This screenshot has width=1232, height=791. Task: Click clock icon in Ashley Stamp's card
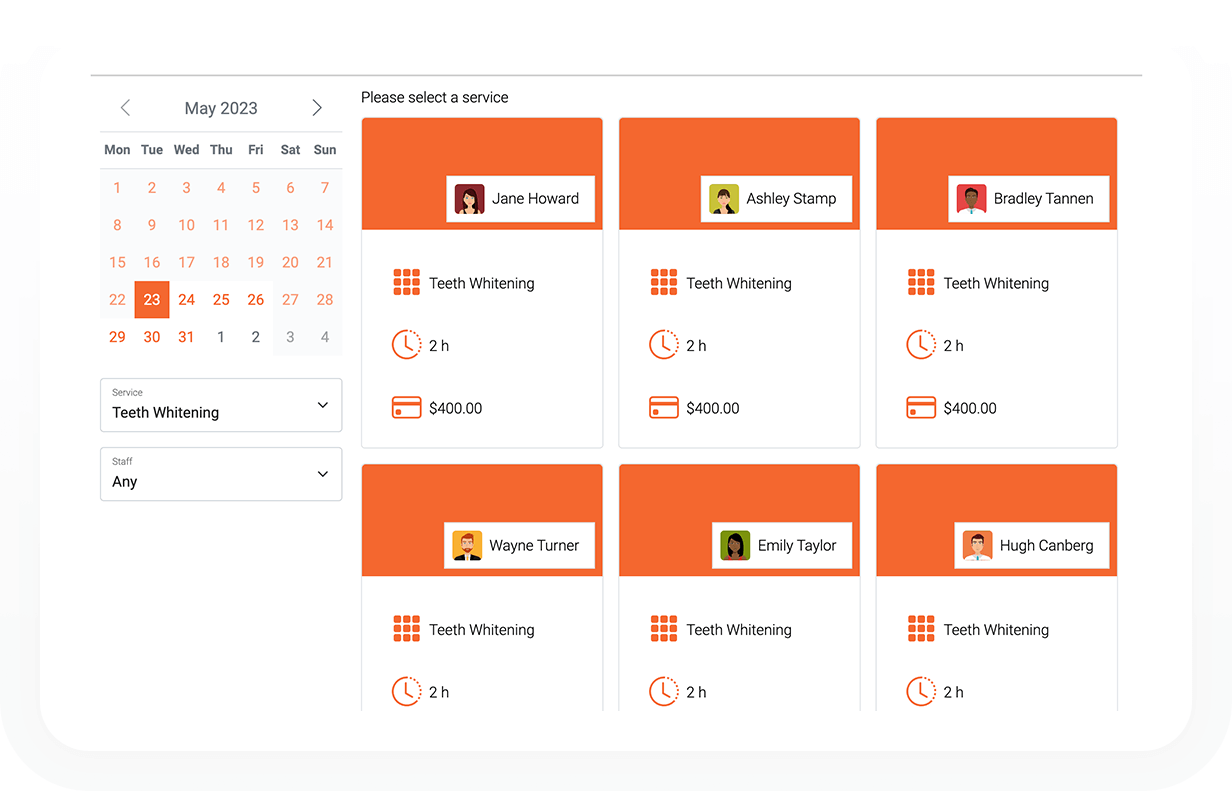[664, 345]
